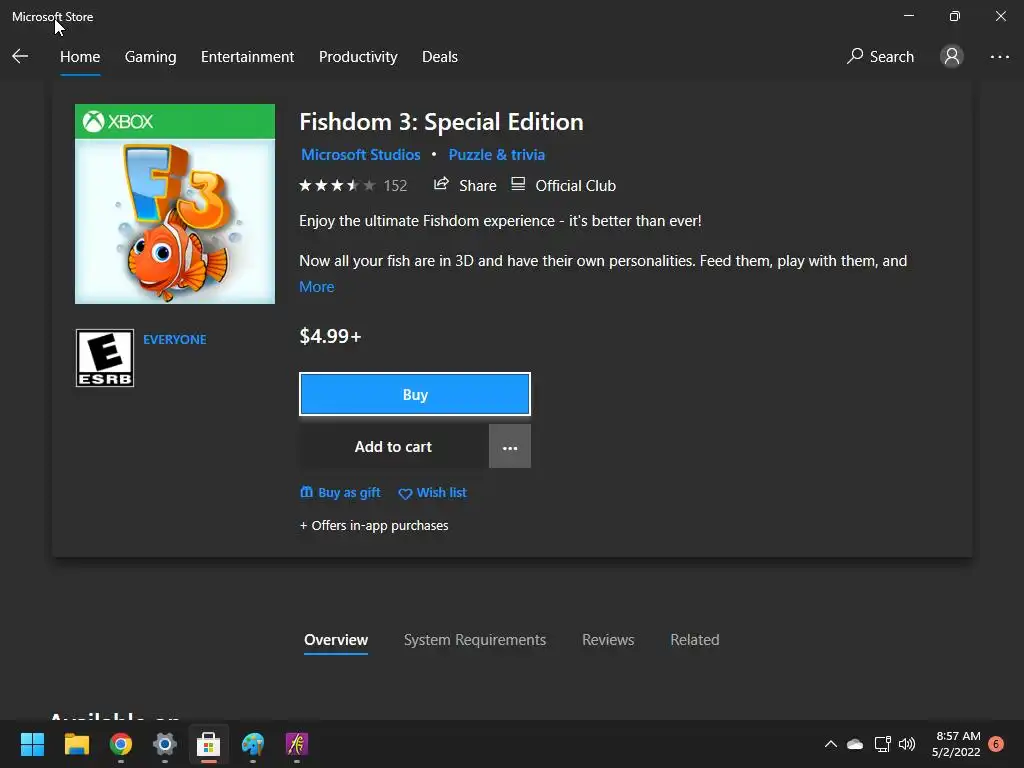Viewport: 1024px width, 768px height.
Task: Open notifications badge showing 6
Action: (996, 744)
